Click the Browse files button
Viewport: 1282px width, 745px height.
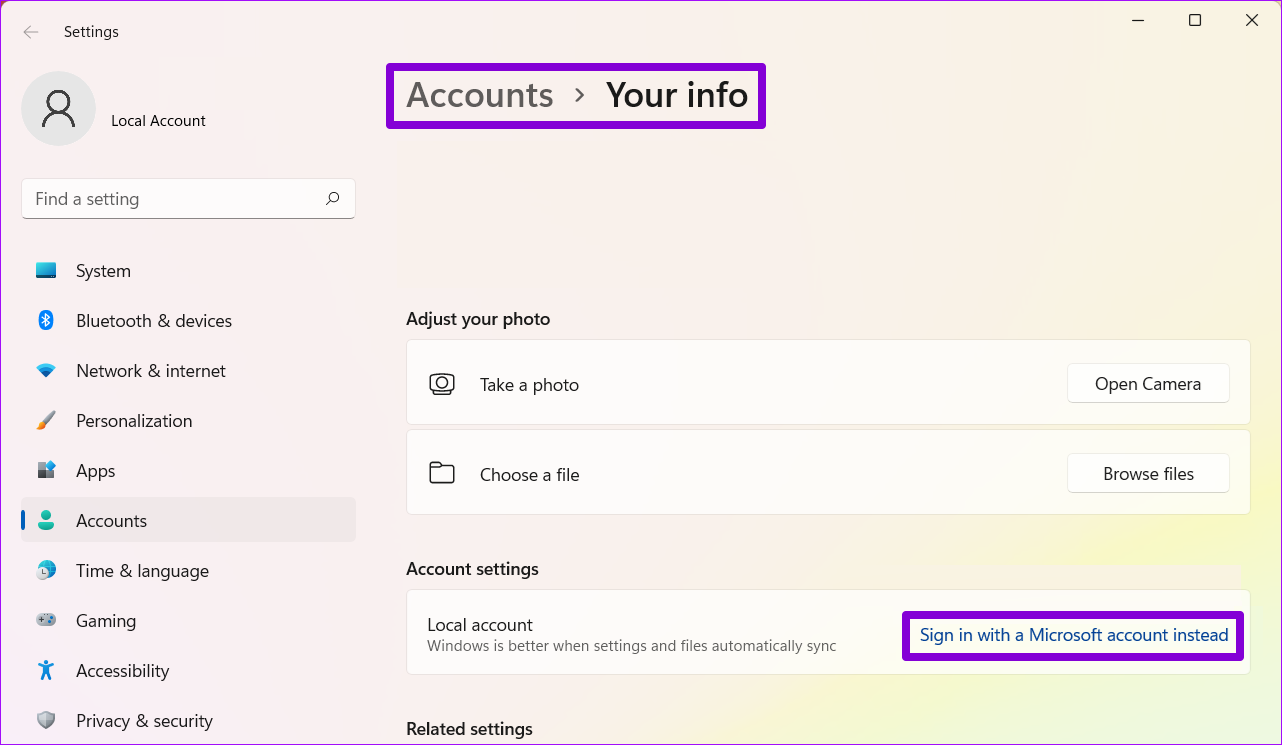point(1148,473)
